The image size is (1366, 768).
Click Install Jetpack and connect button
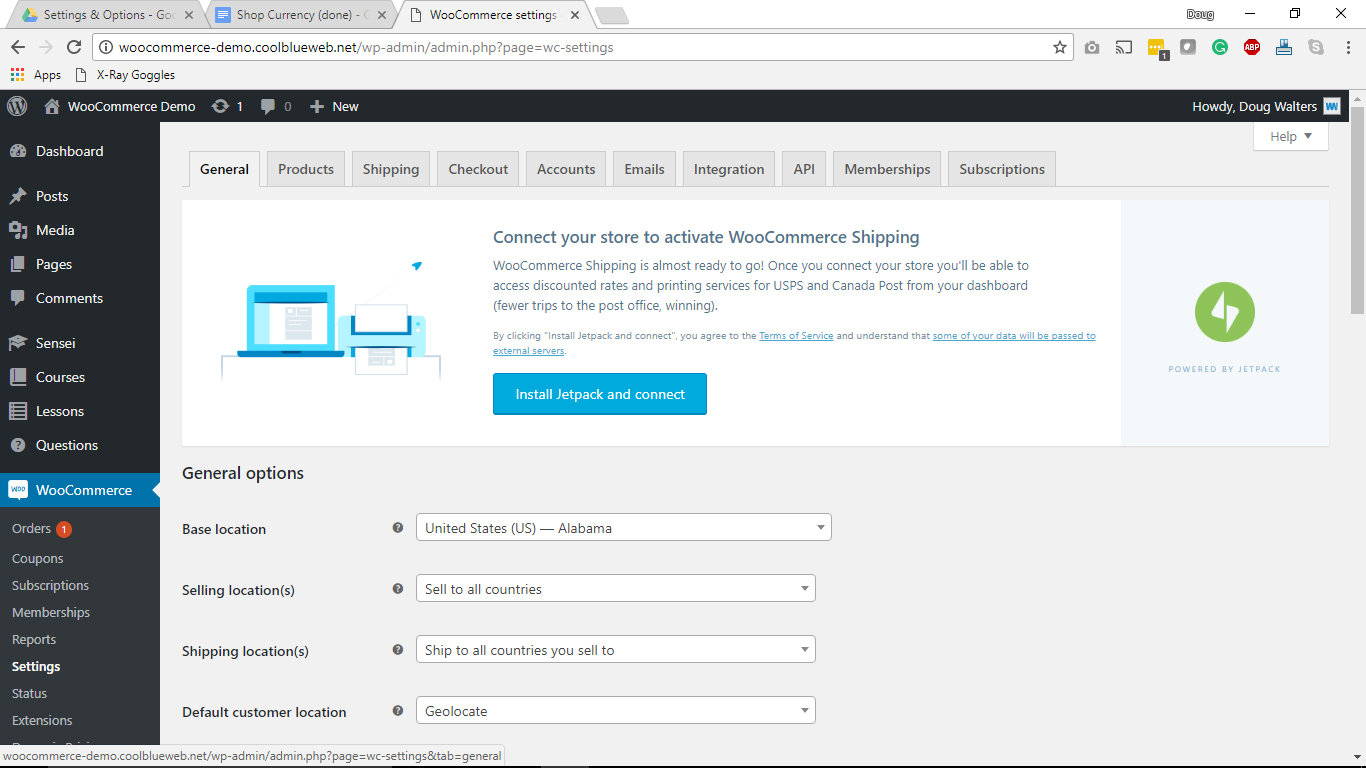[600, 394]
